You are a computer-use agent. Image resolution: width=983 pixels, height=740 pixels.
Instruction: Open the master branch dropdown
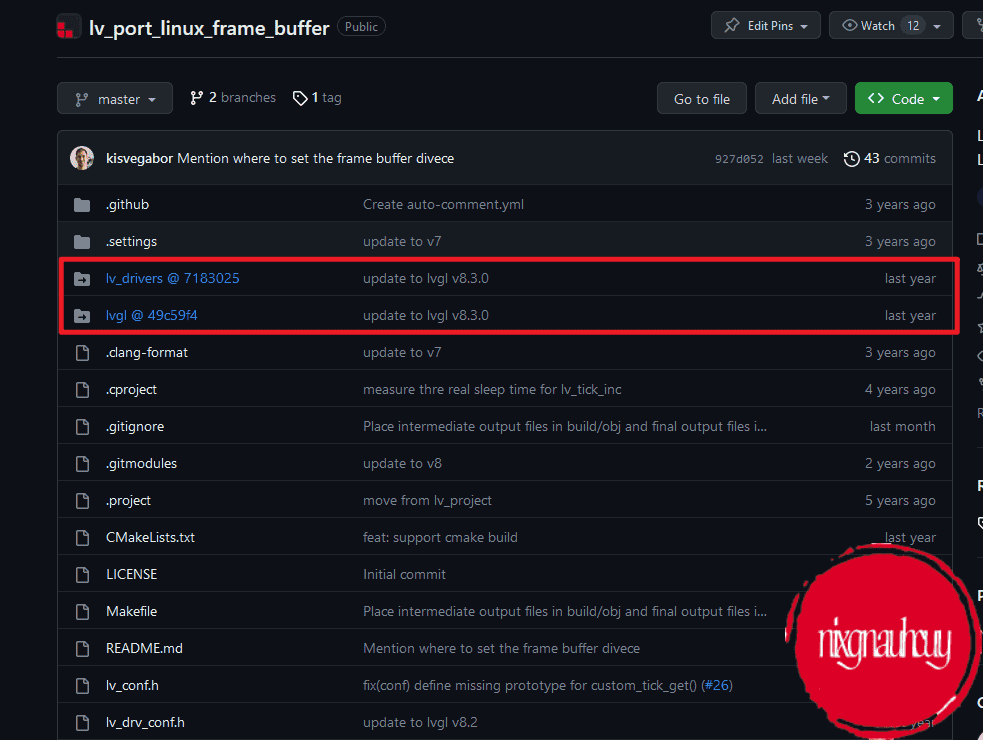(115, 98)
